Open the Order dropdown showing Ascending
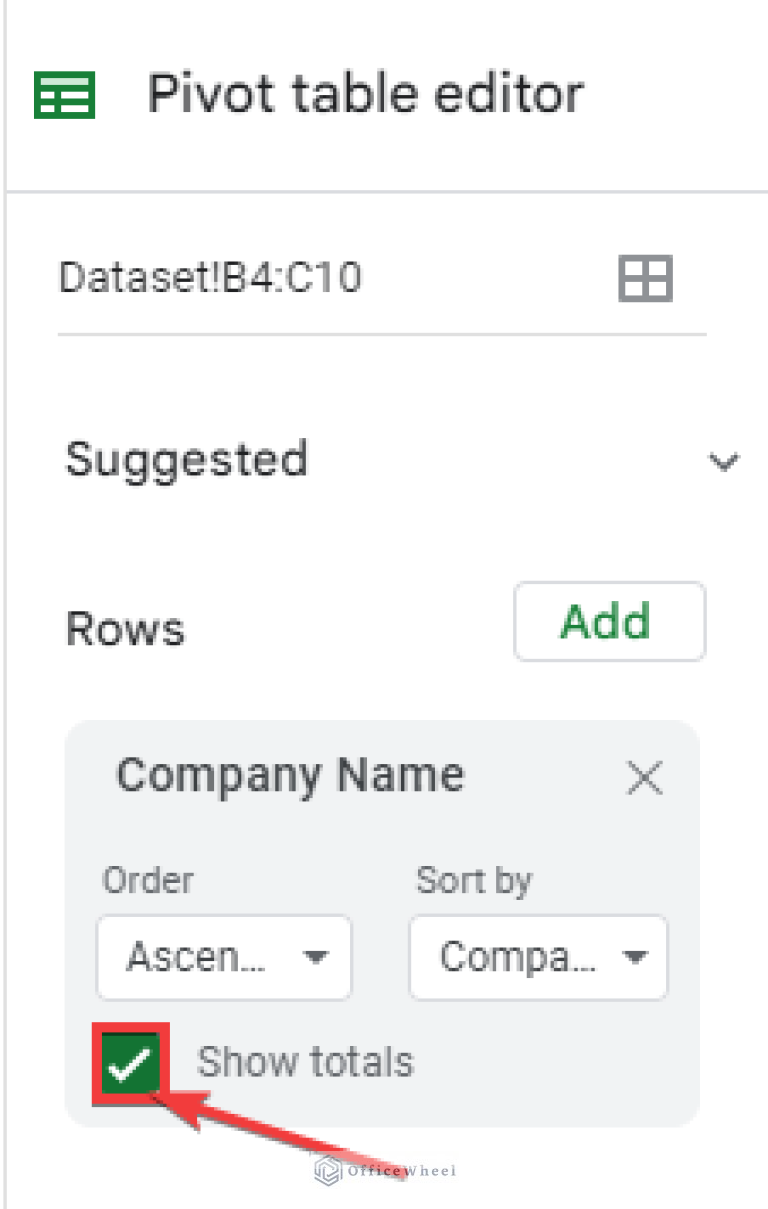The image size is (768, 1209). 224,957
